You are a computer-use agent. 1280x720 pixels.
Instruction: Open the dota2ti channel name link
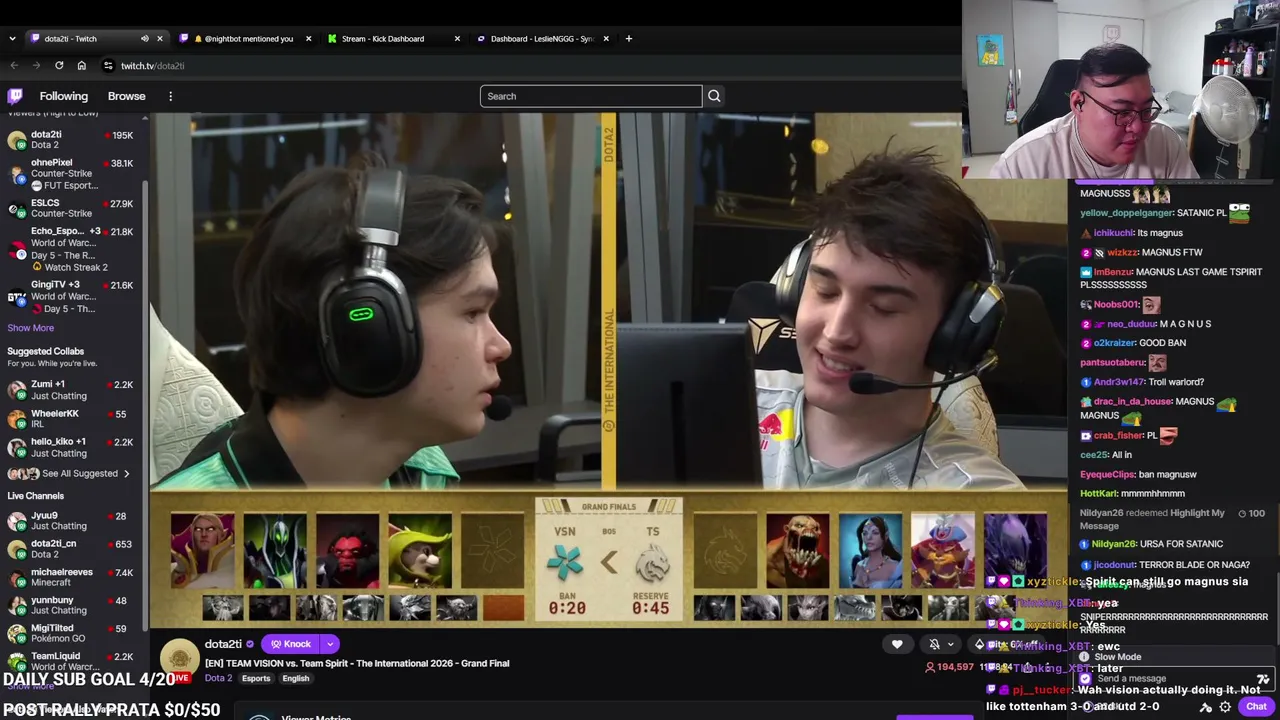[x=223, y=644]
